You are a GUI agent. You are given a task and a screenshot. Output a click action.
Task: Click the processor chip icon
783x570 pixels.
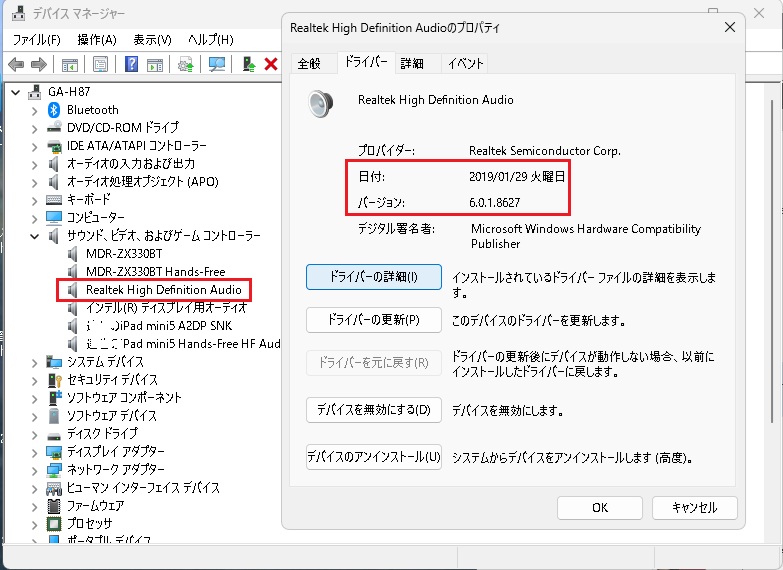[x=54, y=524]
